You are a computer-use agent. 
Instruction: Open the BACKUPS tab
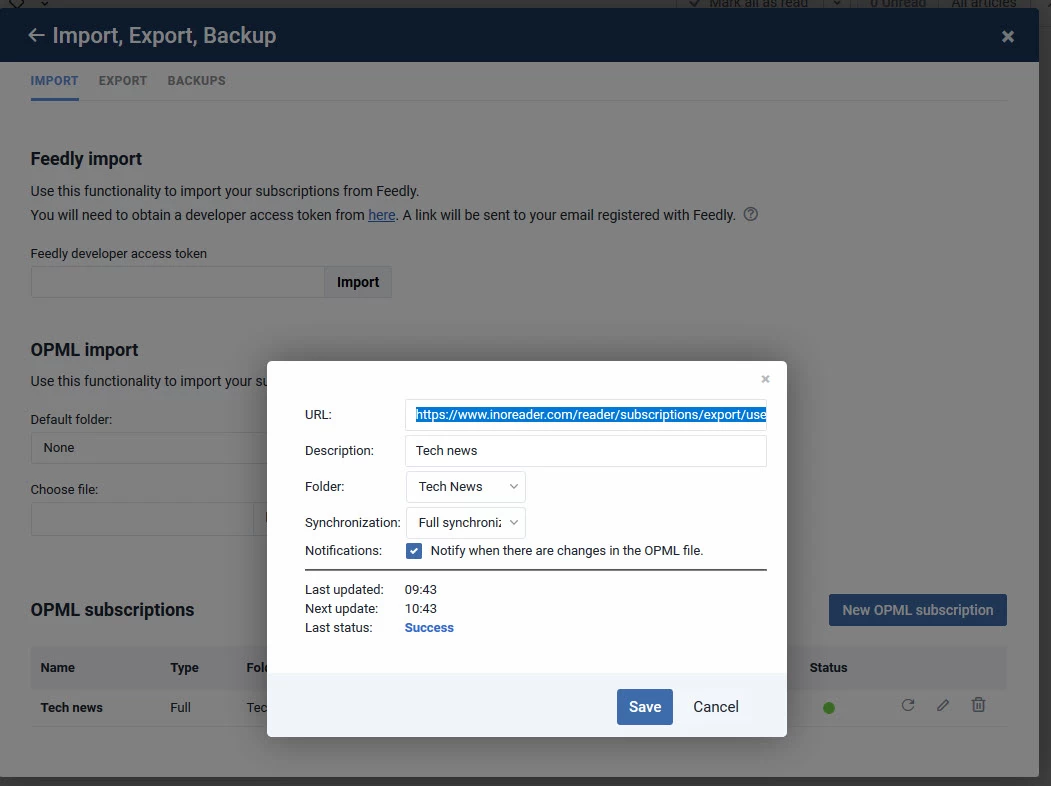coord(196,81)
